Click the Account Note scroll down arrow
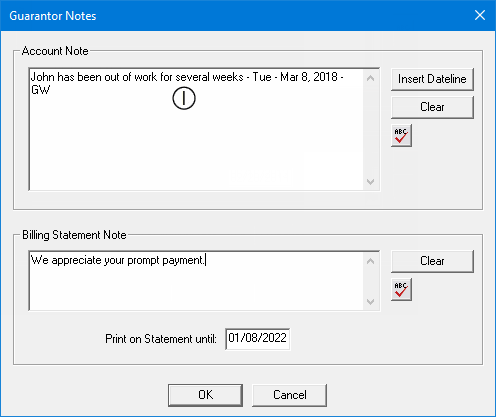 tap(370, 182)
